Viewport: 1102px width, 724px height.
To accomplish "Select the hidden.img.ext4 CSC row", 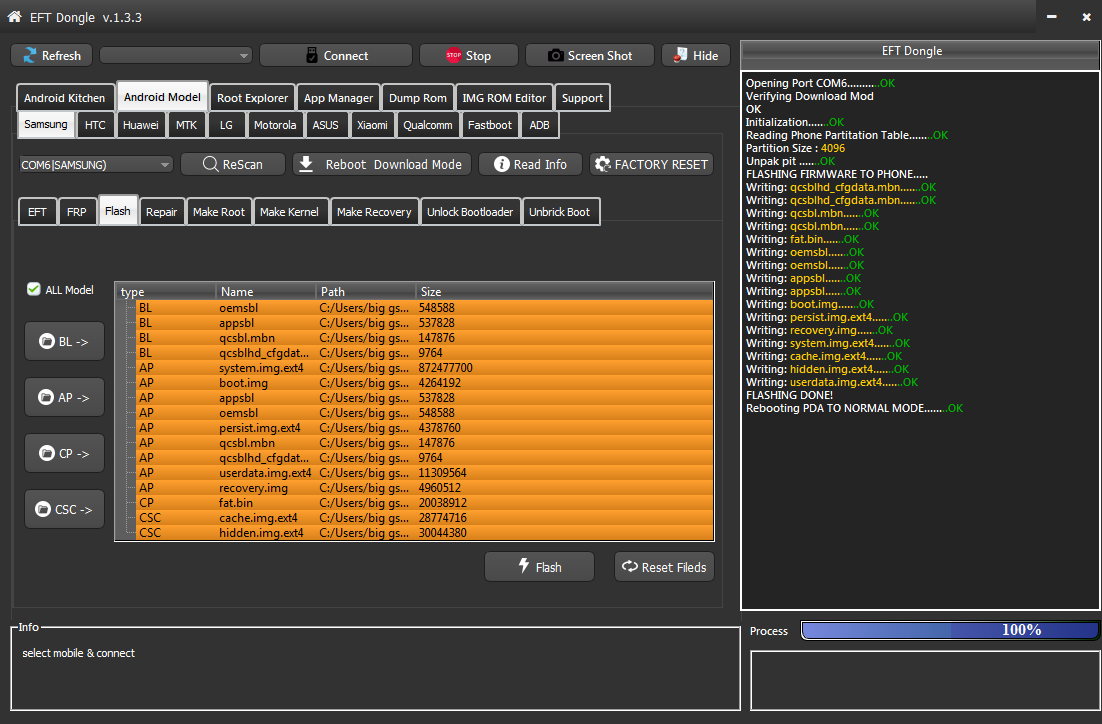I will pos(424,533).
